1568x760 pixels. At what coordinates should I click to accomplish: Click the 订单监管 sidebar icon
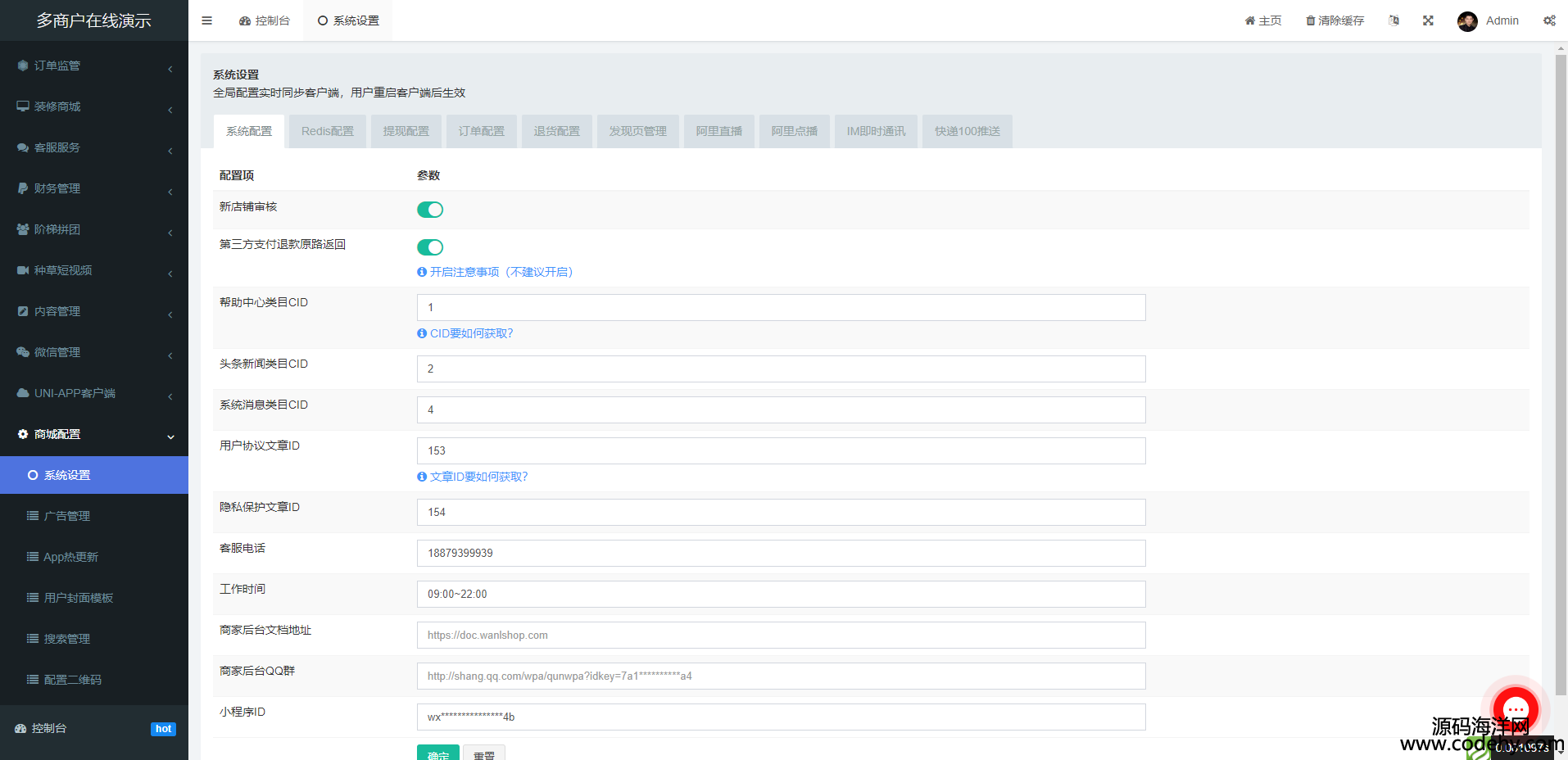[23, 66]
